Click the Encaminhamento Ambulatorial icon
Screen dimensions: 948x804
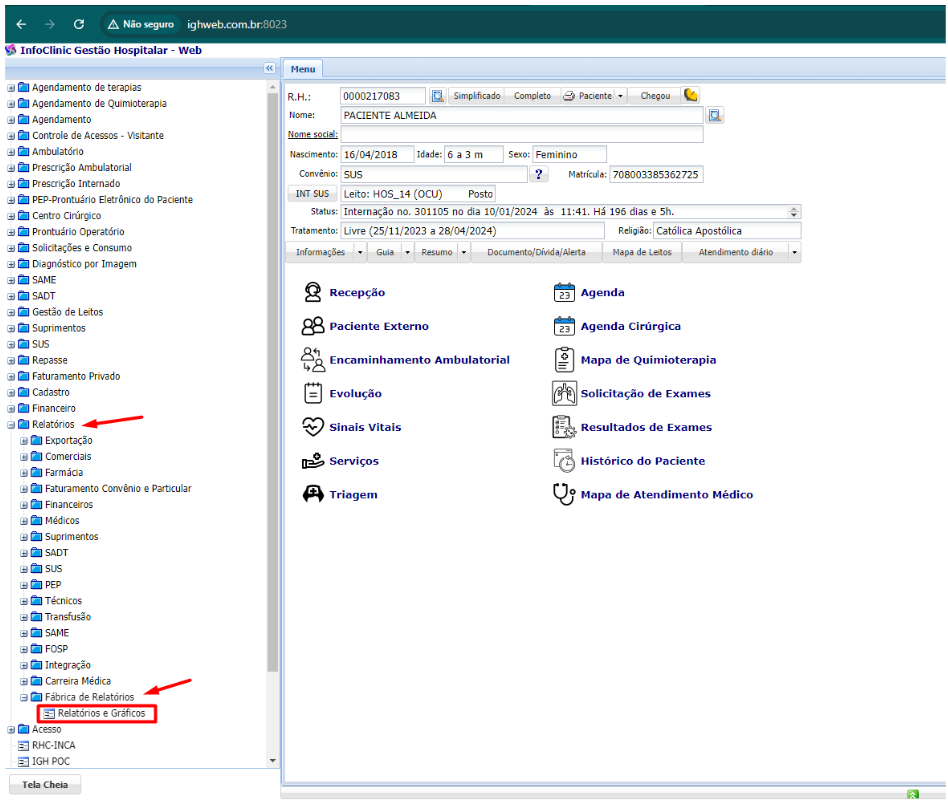tap(313, 360)
